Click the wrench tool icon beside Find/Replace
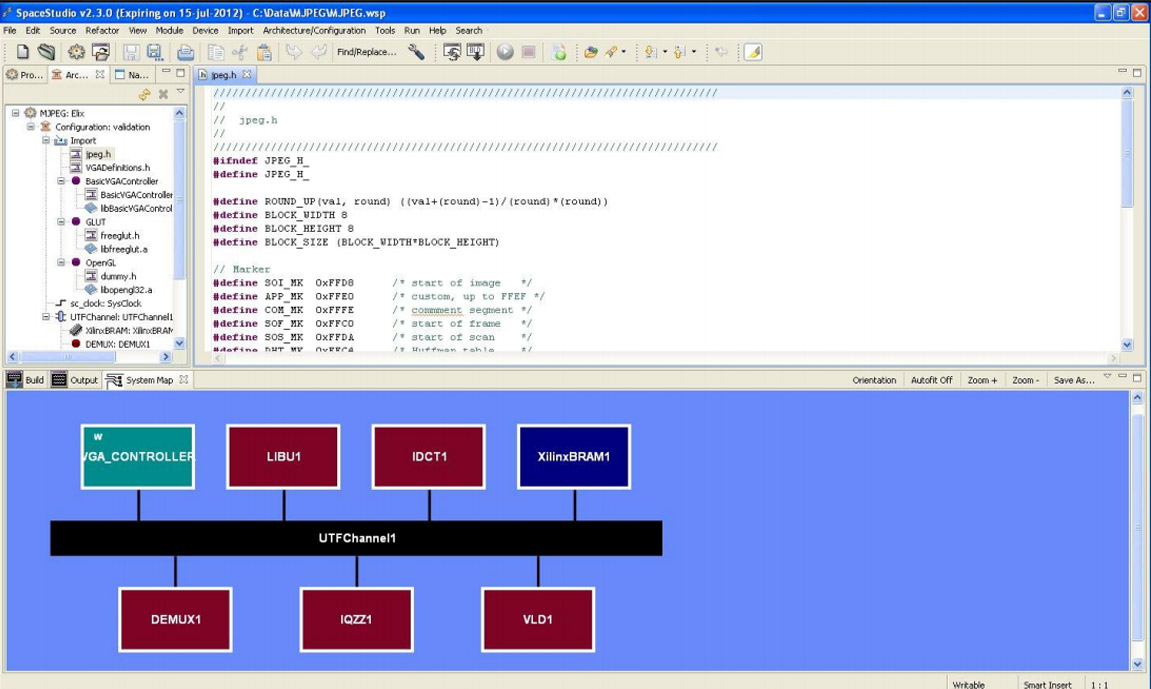Screen dimensions: 1151x689 pos(416,52)
